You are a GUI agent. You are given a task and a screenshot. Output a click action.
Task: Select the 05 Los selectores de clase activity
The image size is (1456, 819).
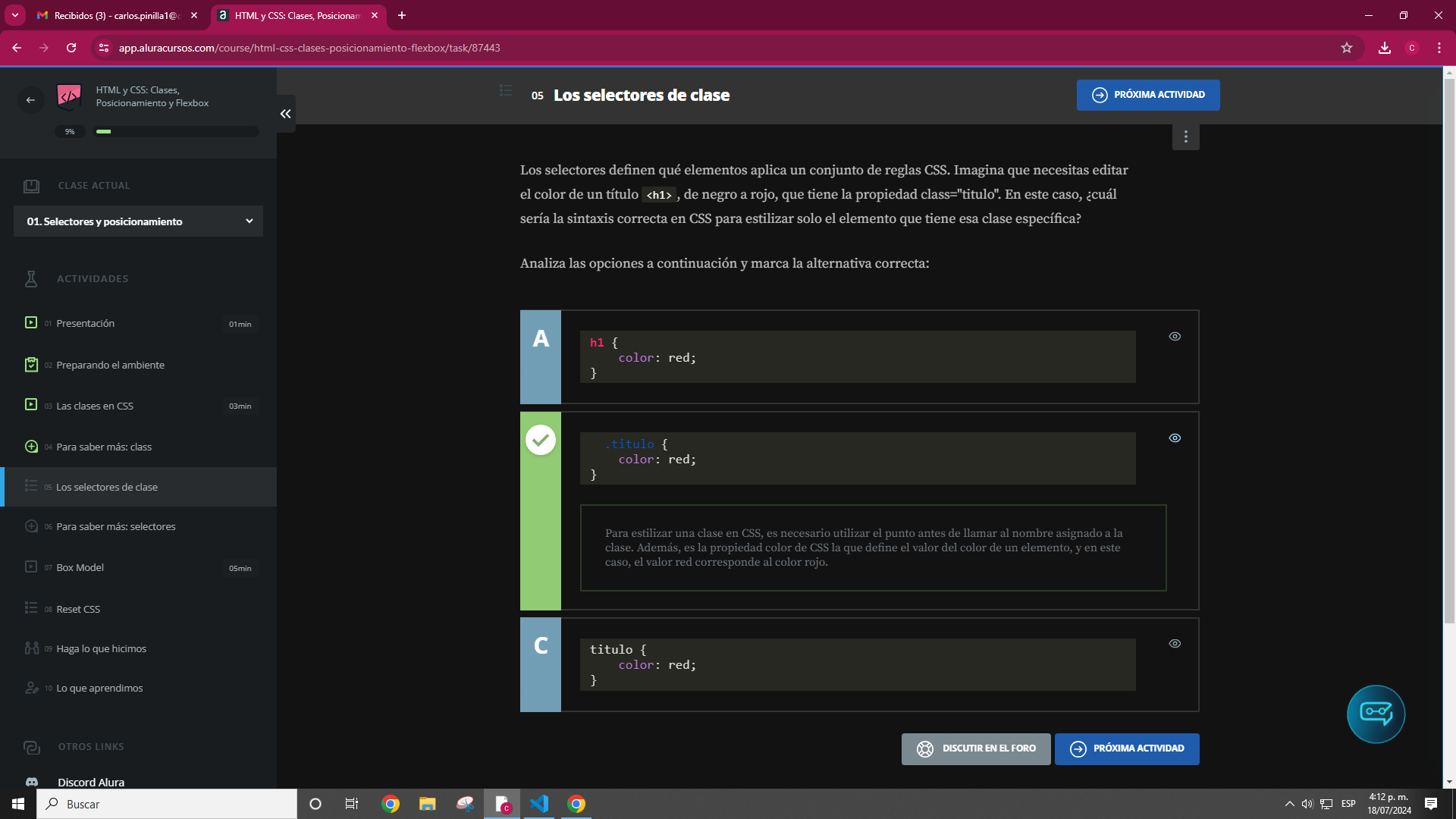[x=139, y=487]
